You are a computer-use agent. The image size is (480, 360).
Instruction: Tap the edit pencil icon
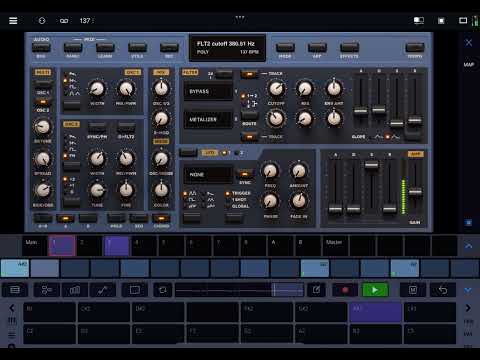click(x=316, y=290)
